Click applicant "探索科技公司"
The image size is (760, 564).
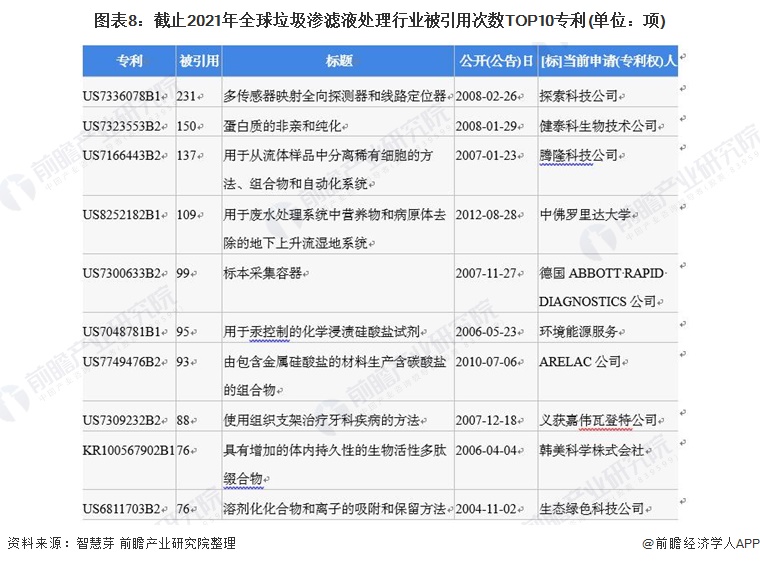[579, 96]
